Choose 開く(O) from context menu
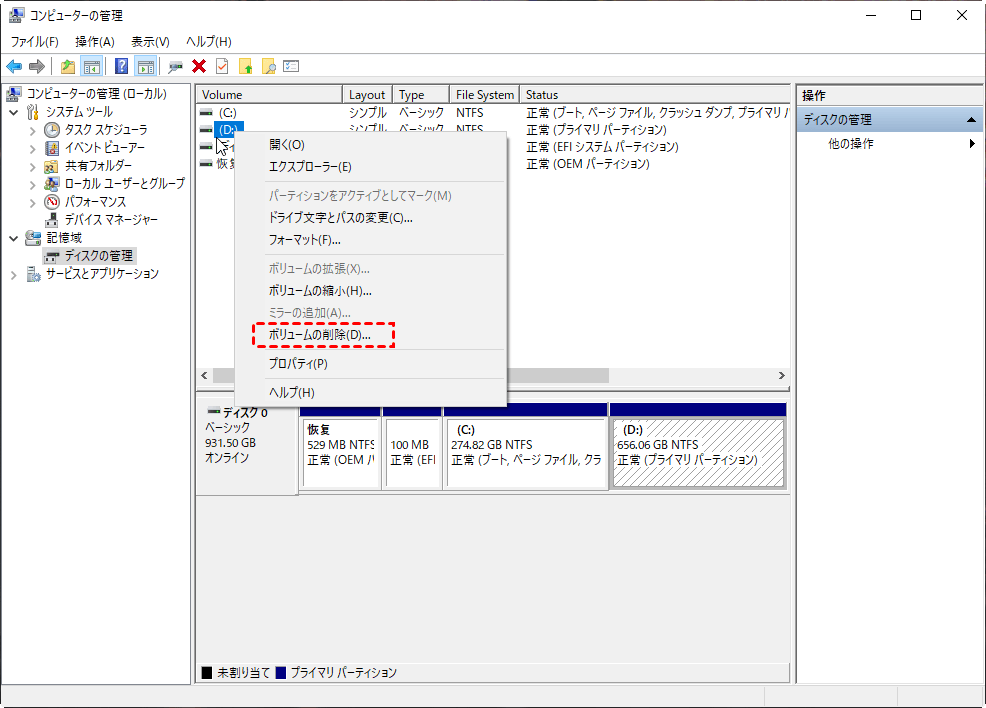 pos(371,145)
